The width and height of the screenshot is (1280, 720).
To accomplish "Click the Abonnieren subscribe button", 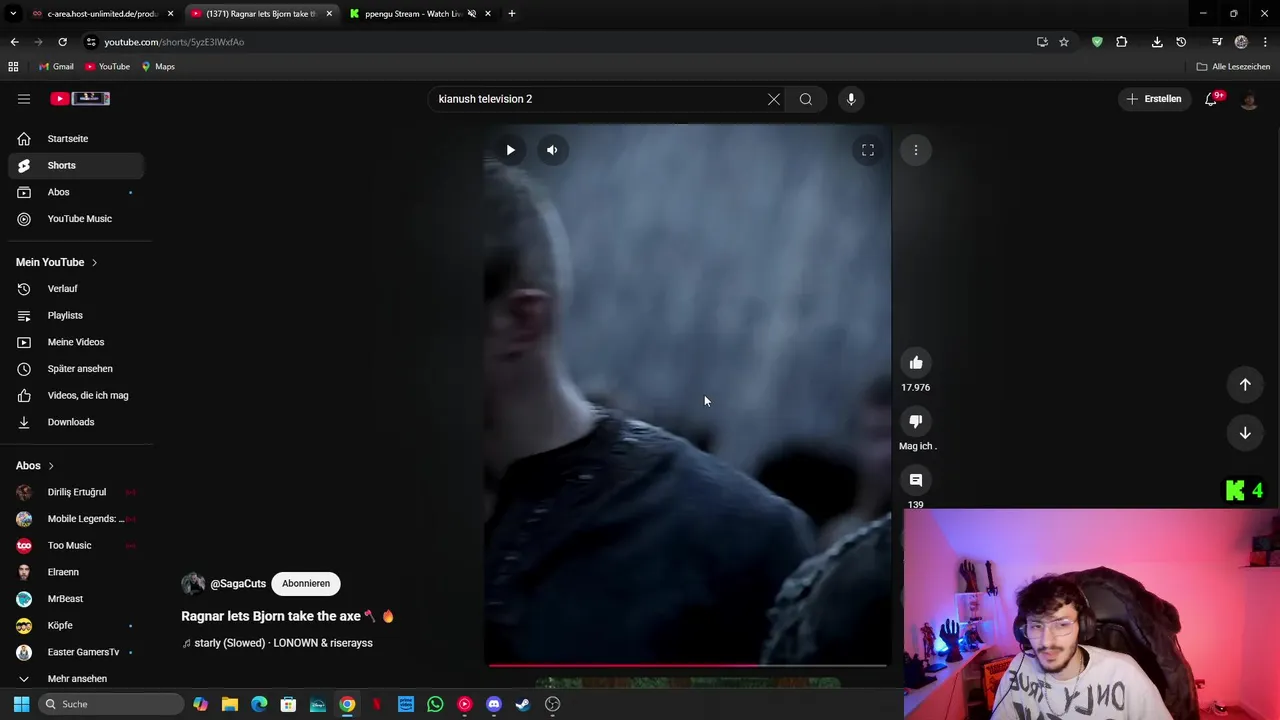I will coord(306,584).
